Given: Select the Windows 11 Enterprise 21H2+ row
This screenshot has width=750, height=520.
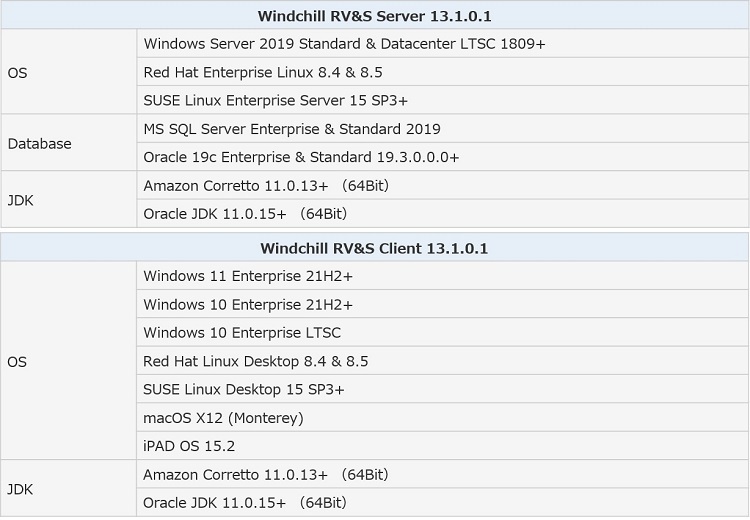Looking at the screenshot, I should pyautogui.click(x=248, y=276).
